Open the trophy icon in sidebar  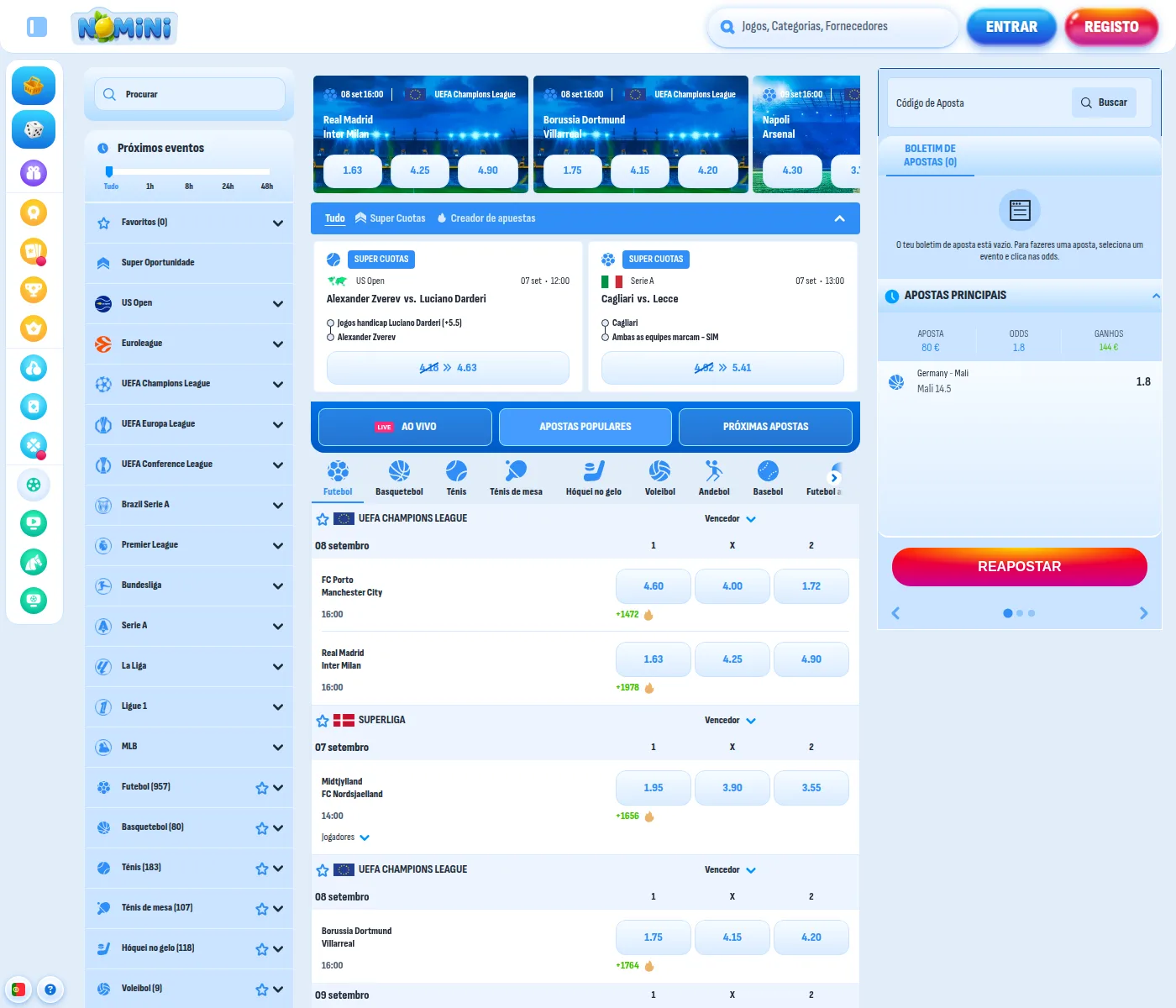point(34,290)
